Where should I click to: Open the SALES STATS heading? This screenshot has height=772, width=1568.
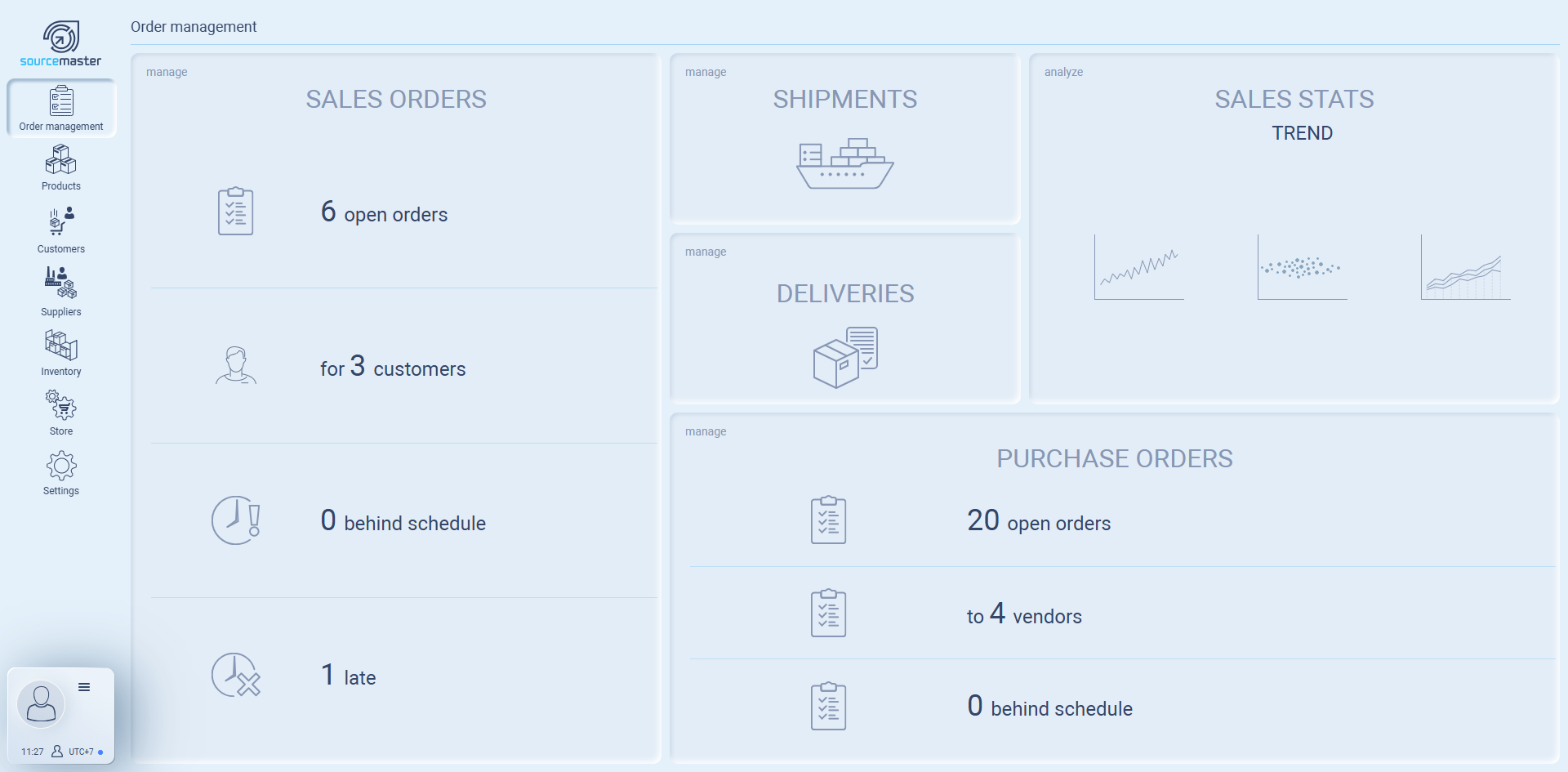click(1294, 100)
